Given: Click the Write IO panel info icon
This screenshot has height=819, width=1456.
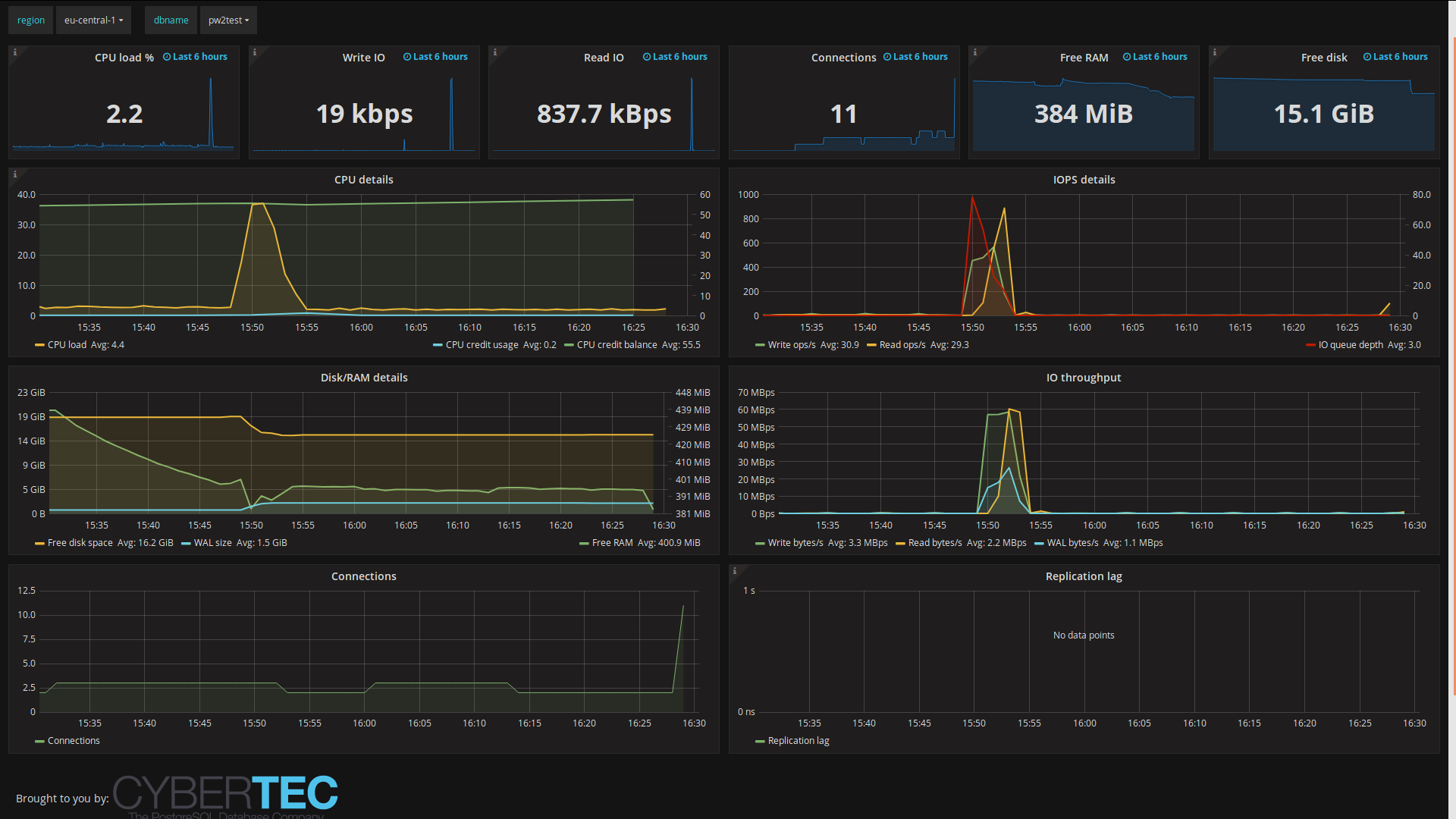Looking at the screenshot, I should pos(255,52).
